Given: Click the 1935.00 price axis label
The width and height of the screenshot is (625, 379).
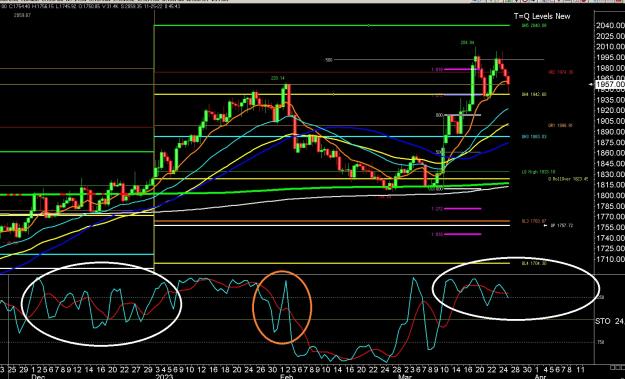Looking at the screenshot, I should point(610,100).
